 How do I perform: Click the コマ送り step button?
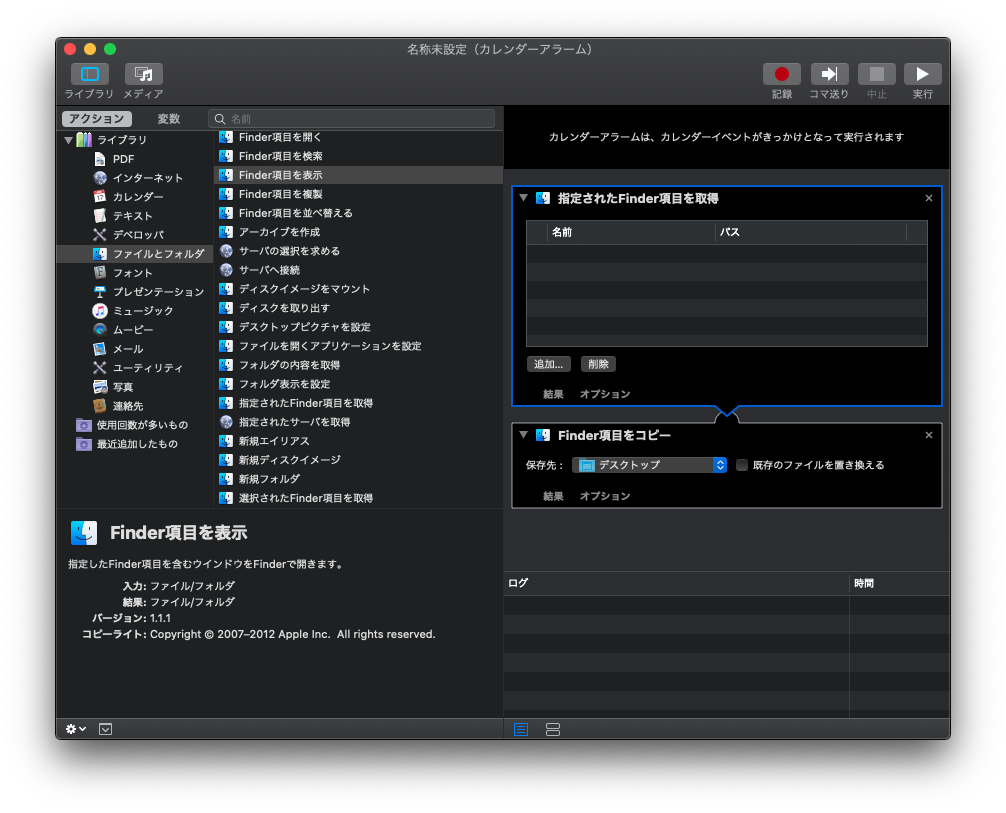tap(829, 75)
